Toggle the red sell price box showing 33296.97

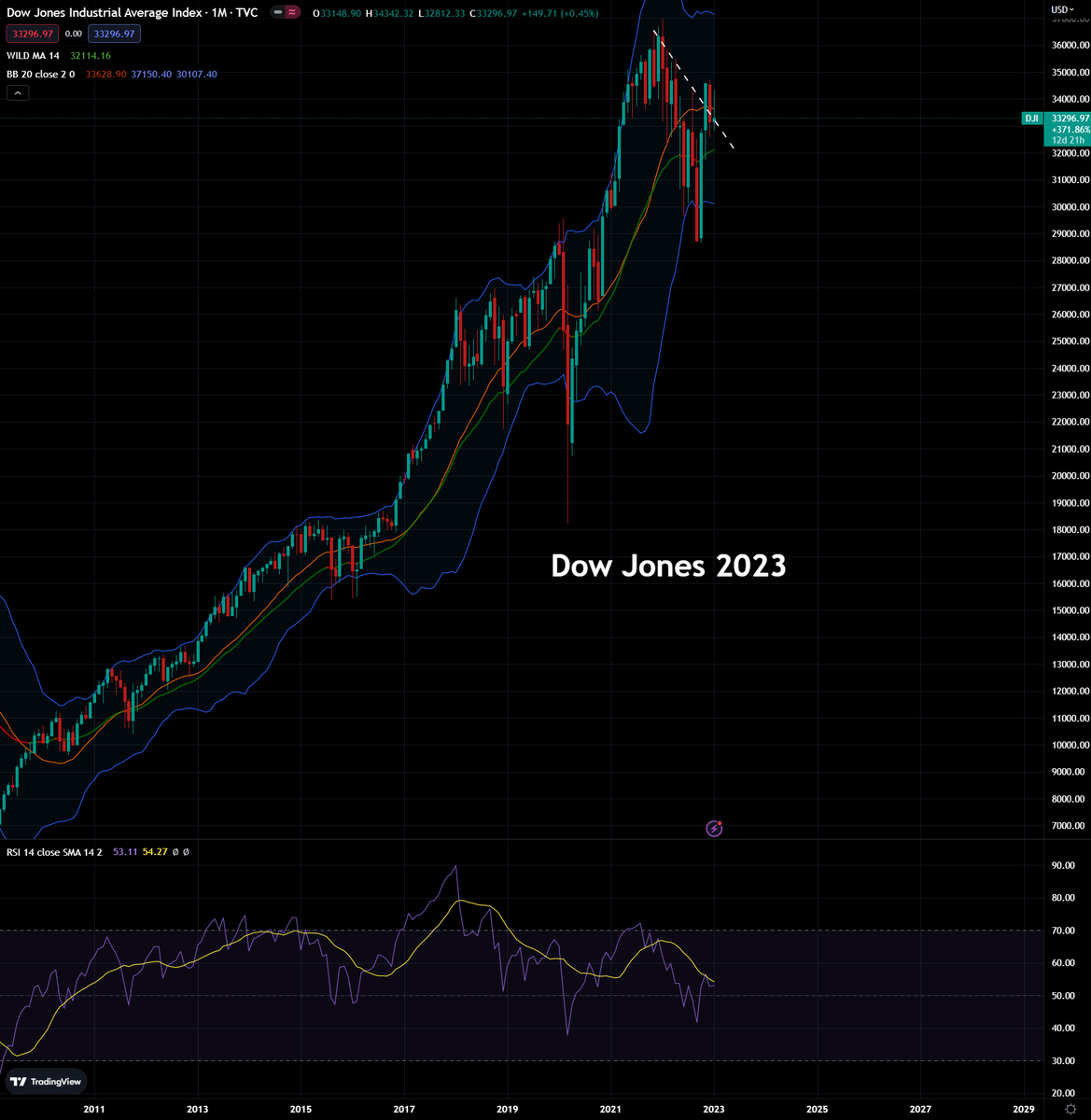(31, 33)
